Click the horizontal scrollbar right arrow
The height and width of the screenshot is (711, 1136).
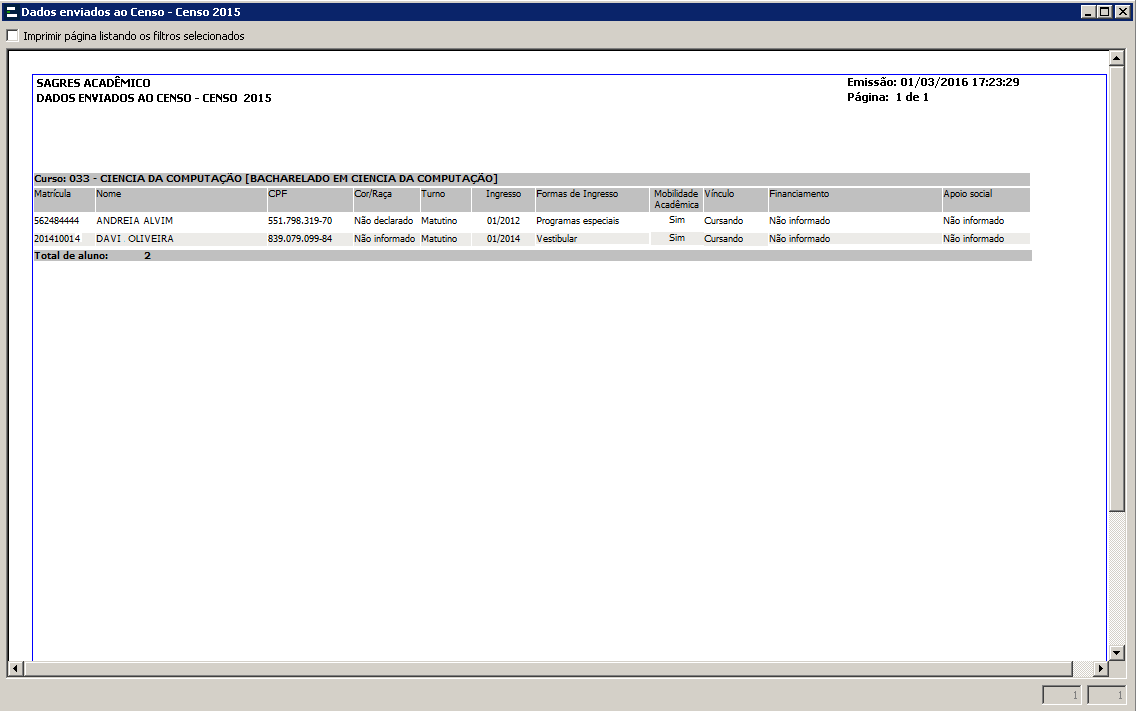click(1101, 668)
